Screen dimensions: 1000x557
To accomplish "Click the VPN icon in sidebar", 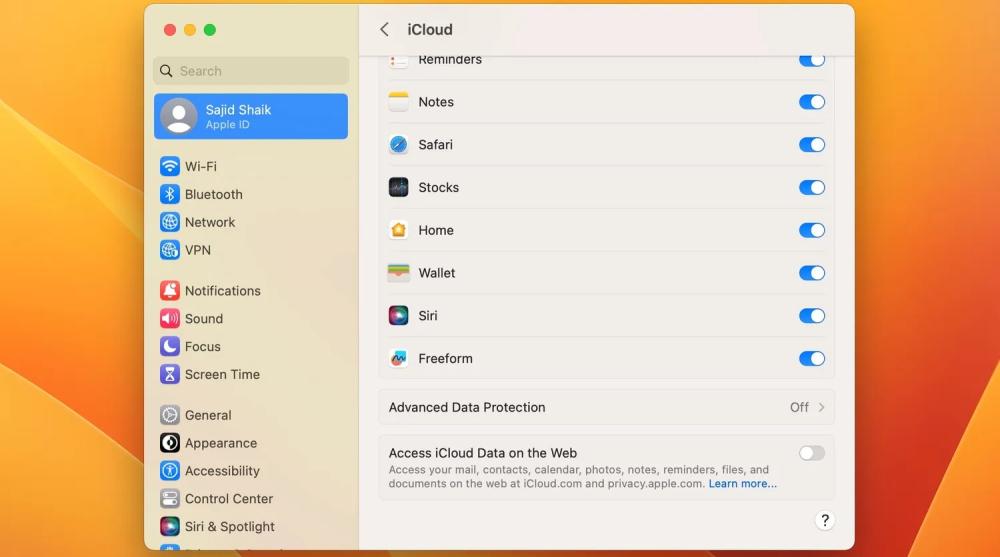I will (x=170, y=250).
